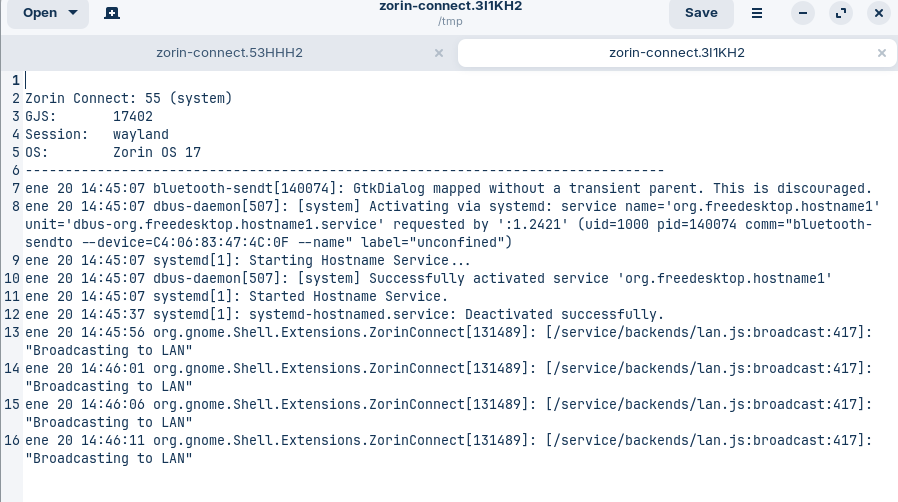Click line 14 timestamp 14:46:01
Screen dimensions: 898x502
pos(113,369)
